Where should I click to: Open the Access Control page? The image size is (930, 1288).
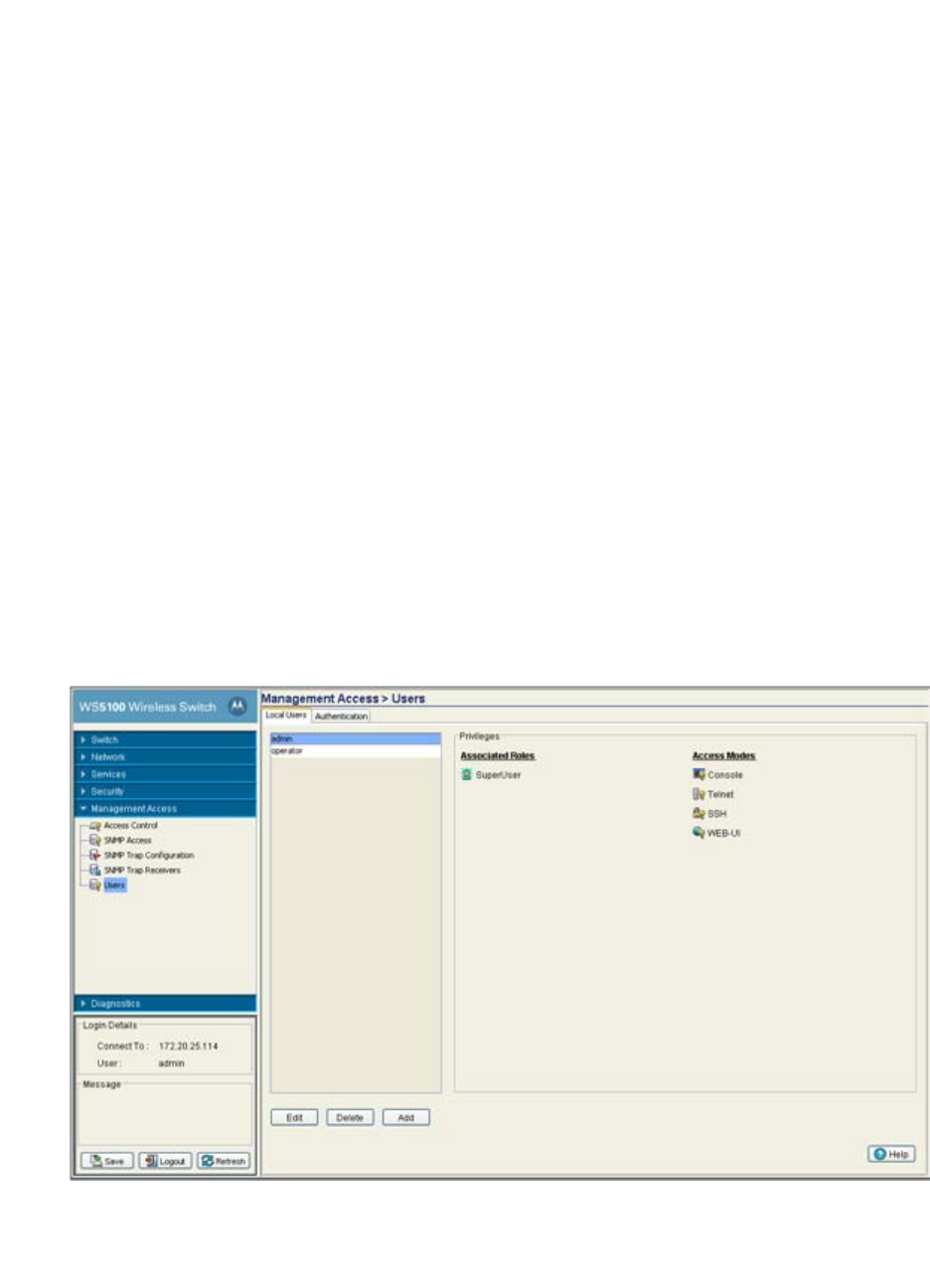click(x=130, y=825)
